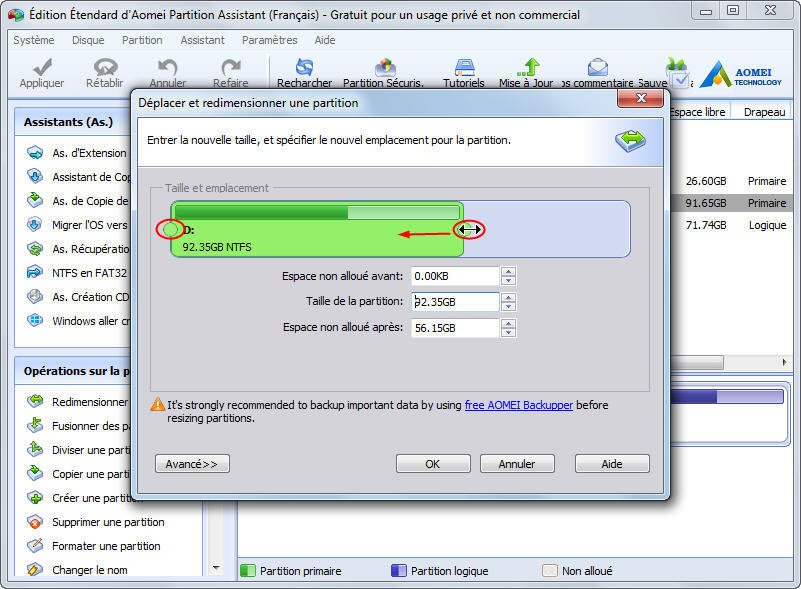Select Copier une partition operation
The height and width of the screenshot is (589, 801).
pos(78,474)
